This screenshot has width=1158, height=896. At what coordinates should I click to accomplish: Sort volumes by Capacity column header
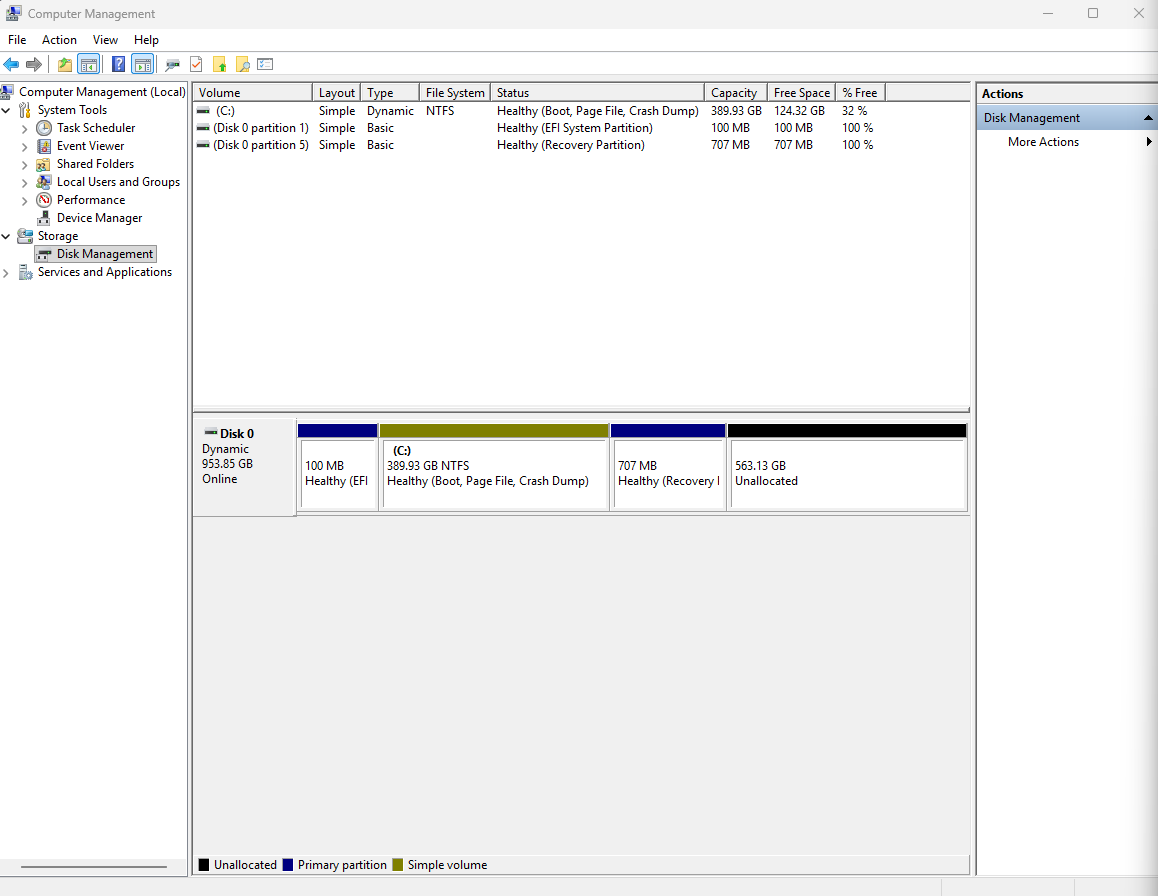coord(735,93)
